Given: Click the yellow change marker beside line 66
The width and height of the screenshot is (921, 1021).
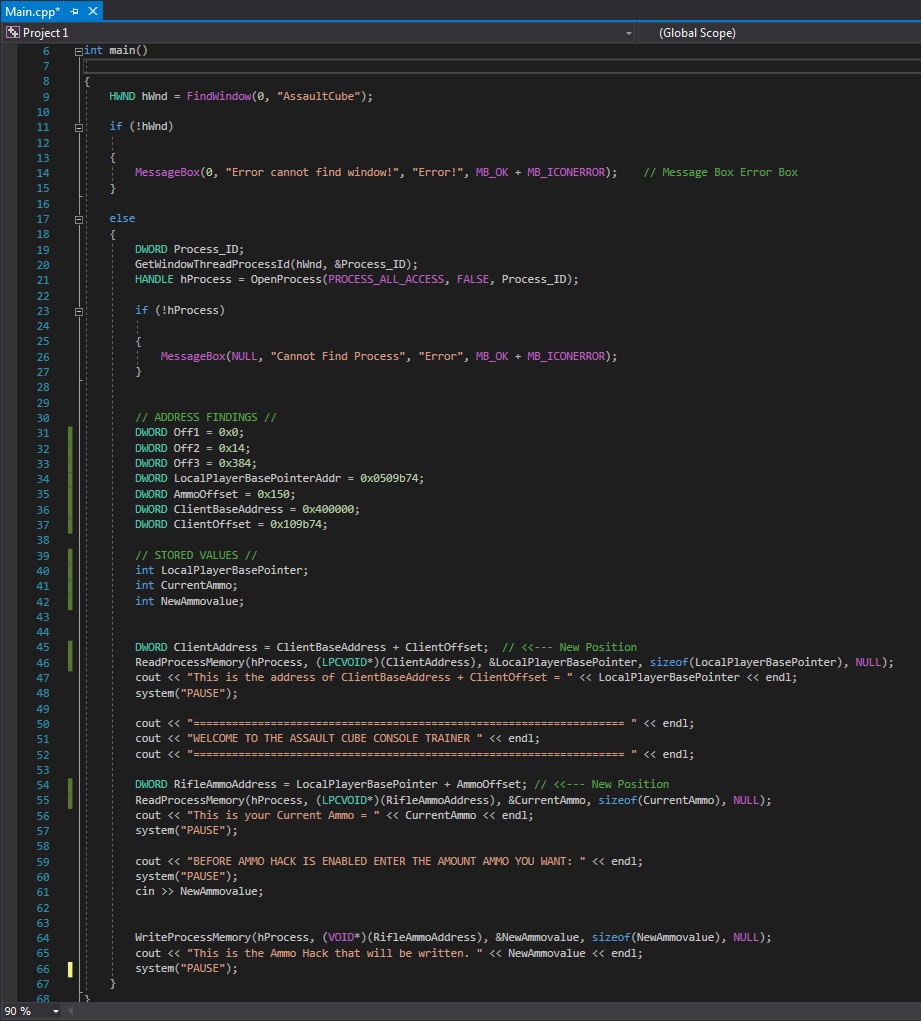Looking at the screenshot, I should pyautogui.click(x=68, y=967).
